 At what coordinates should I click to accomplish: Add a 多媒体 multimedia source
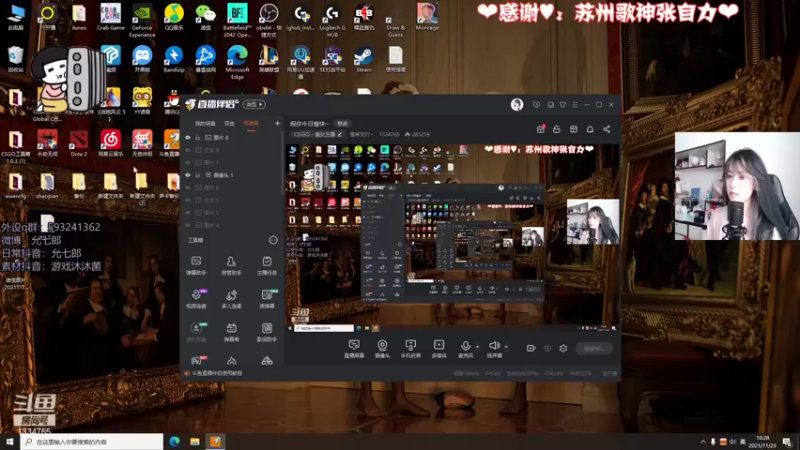439,349
